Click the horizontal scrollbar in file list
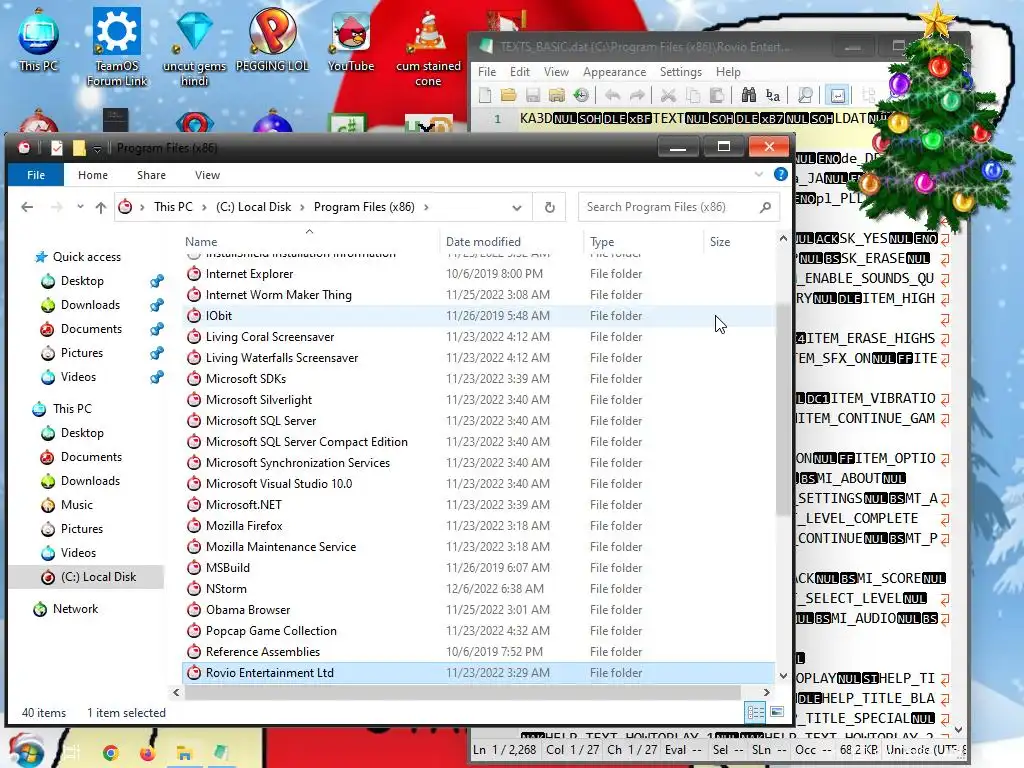 [462, 692]
